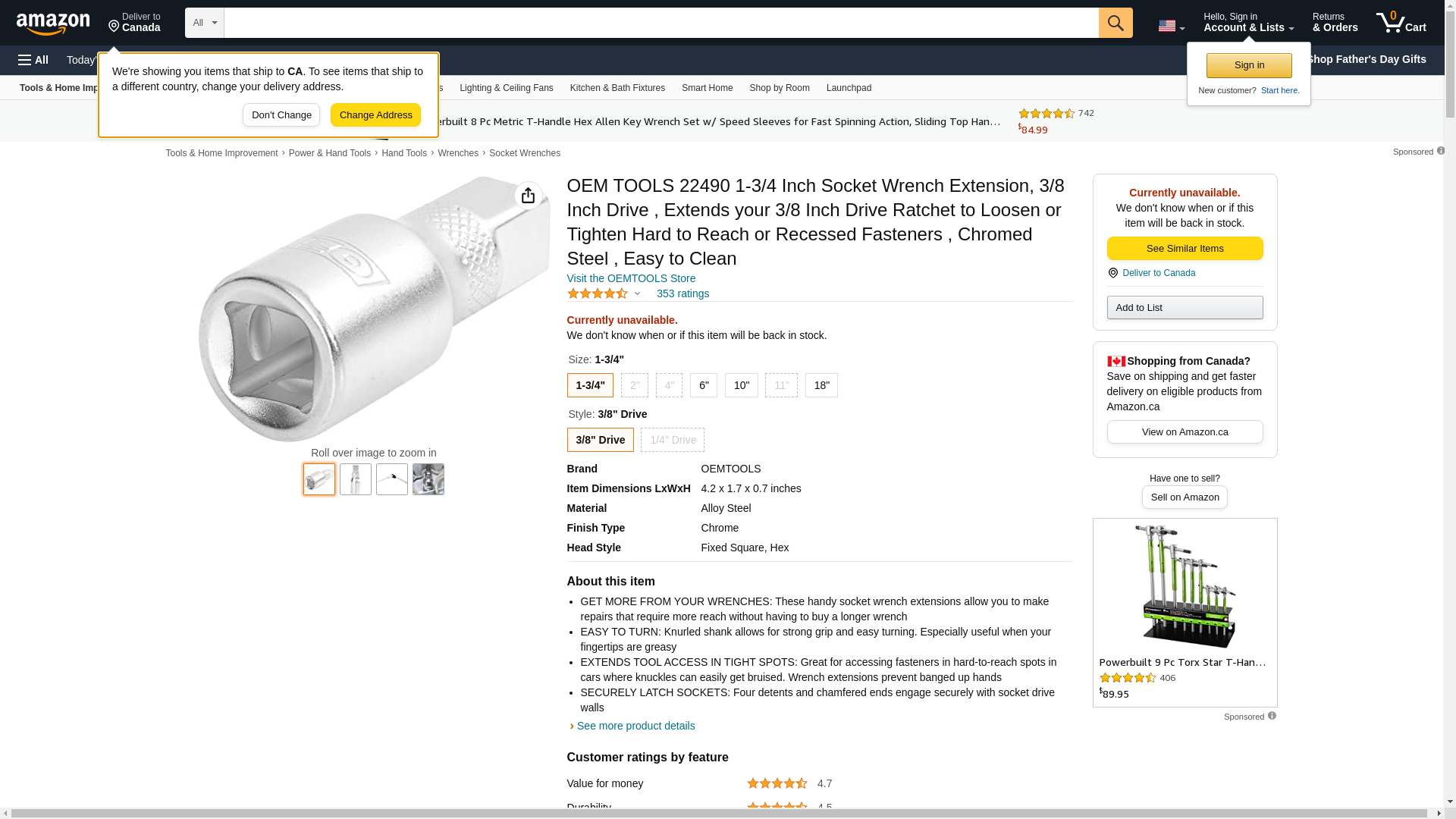1456x819 pixels.
Task: Open the All search category dropdown
Action: coord(205,23)
